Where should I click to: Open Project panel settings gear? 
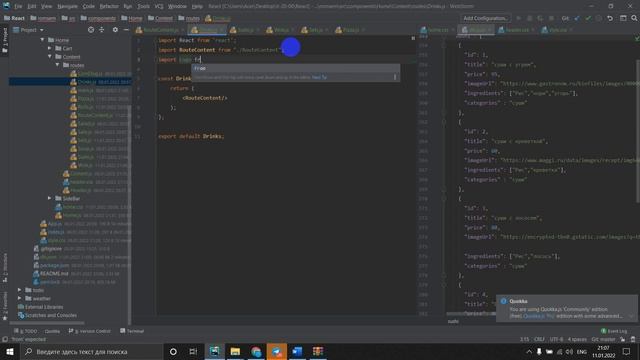point(116,30)
